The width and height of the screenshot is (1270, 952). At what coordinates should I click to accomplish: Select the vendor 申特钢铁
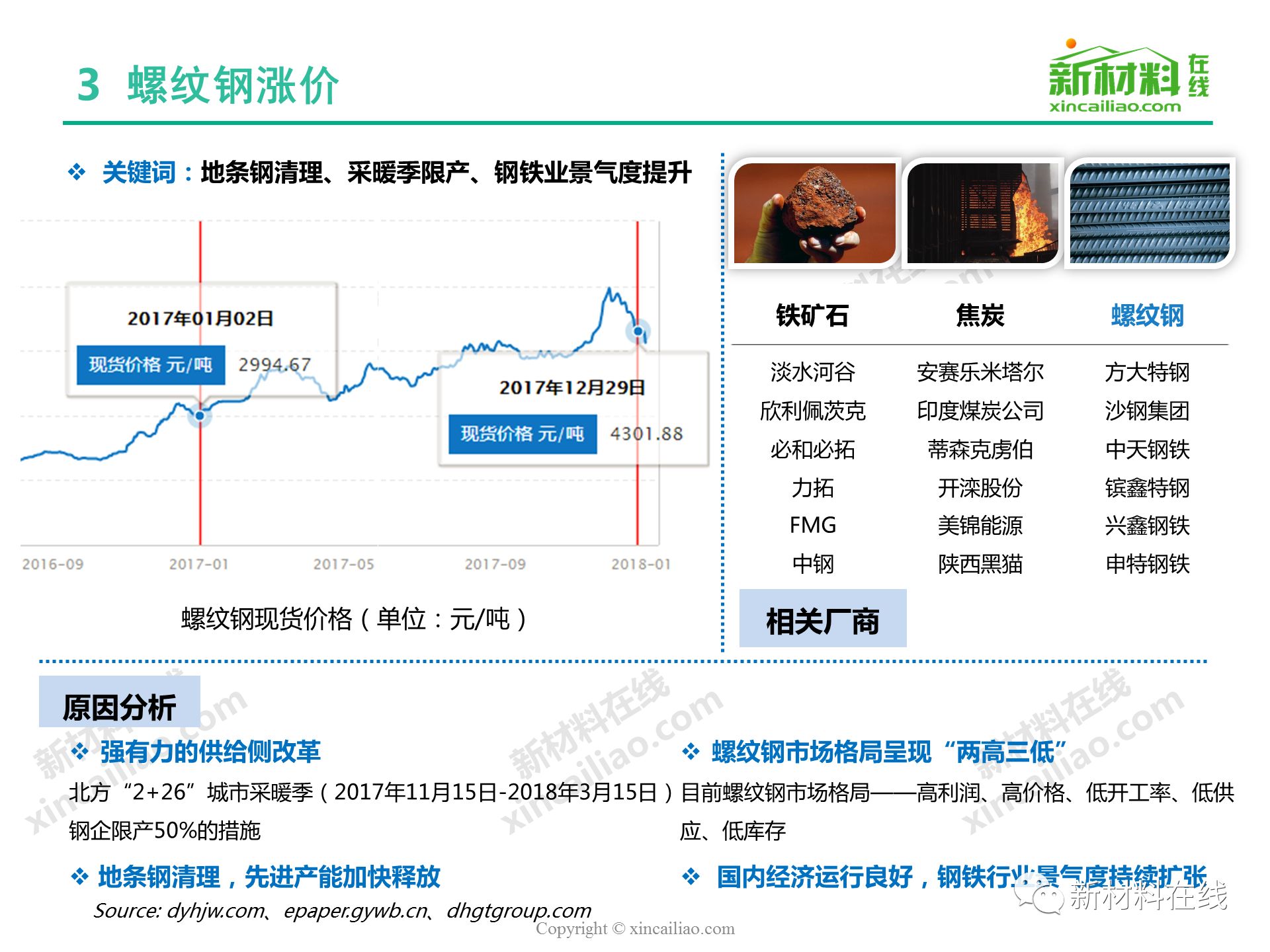tap(1148, 564)
